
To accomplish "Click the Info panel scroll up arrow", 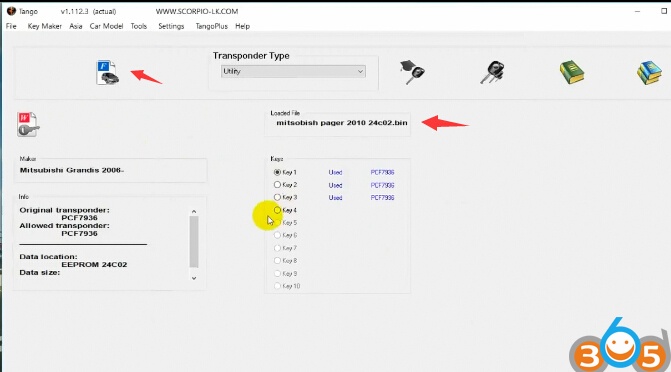I will coord(194,211).
